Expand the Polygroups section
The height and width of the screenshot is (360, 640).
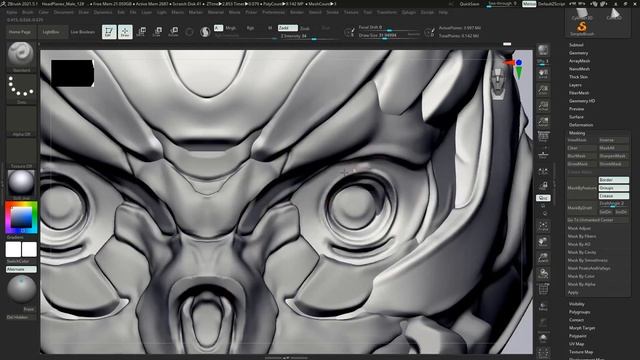point(579,312)
